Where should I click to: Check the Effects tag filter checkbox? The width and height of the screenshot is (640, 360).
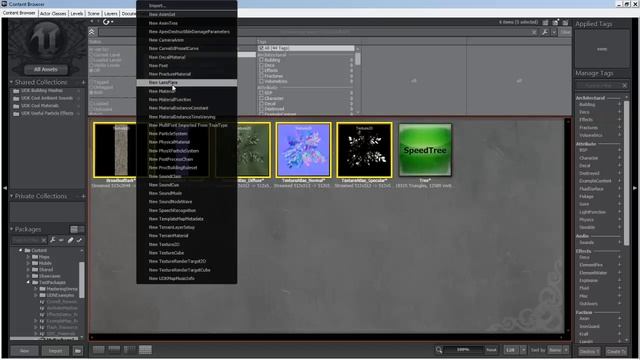click(261, 71)
